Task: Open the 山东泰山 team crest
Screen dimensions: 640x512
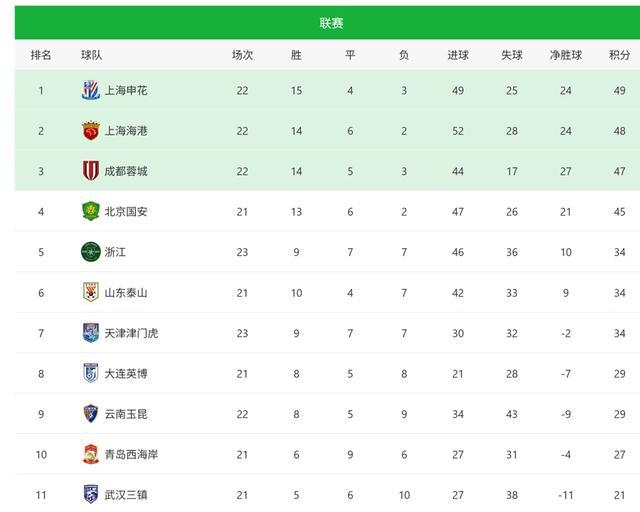Action: pyautogui.click(x=91, y=292)
